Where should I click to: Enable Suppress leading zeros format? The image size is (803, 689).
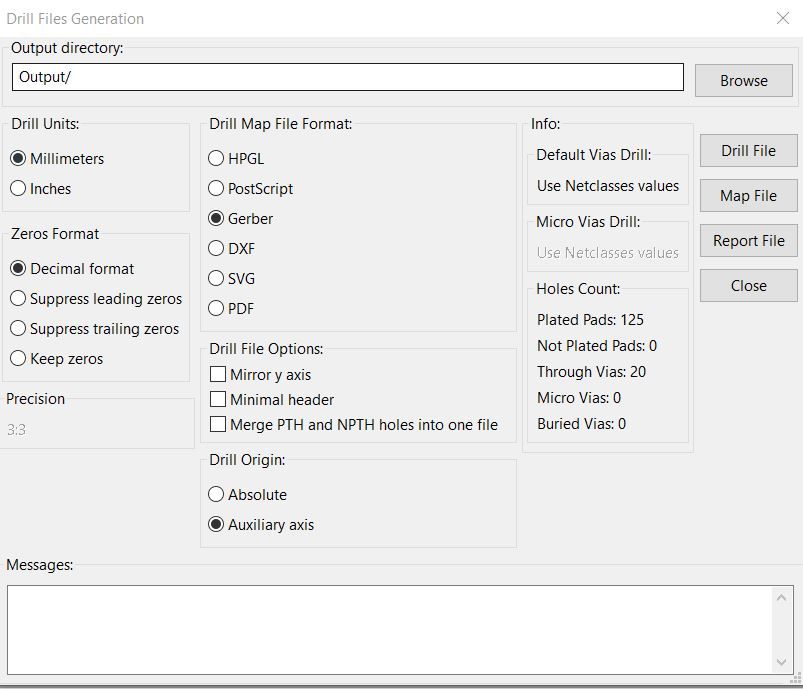pyautogui.click(x=17, y=298)
